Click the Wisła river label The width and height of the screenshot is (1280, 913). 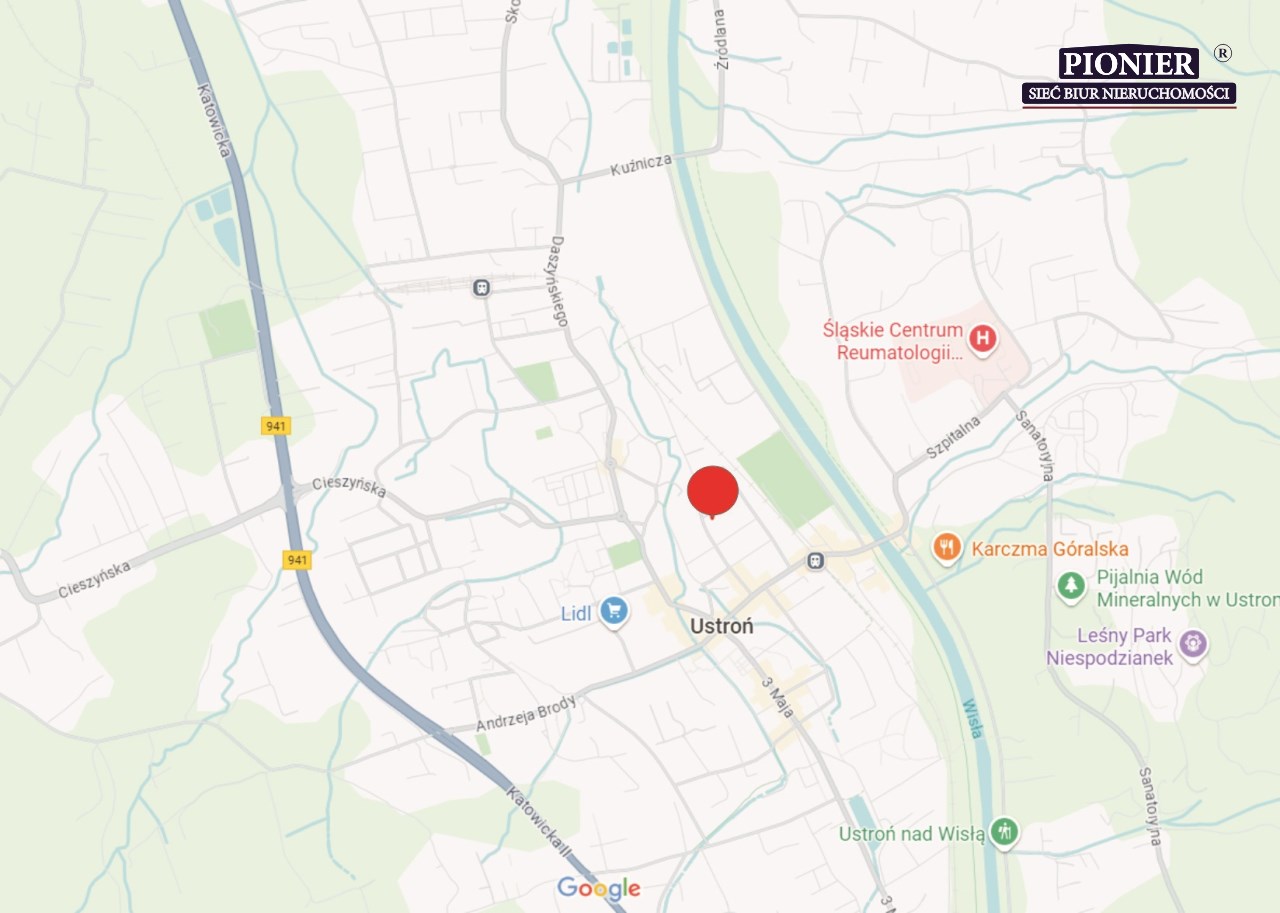pos(974,717)
